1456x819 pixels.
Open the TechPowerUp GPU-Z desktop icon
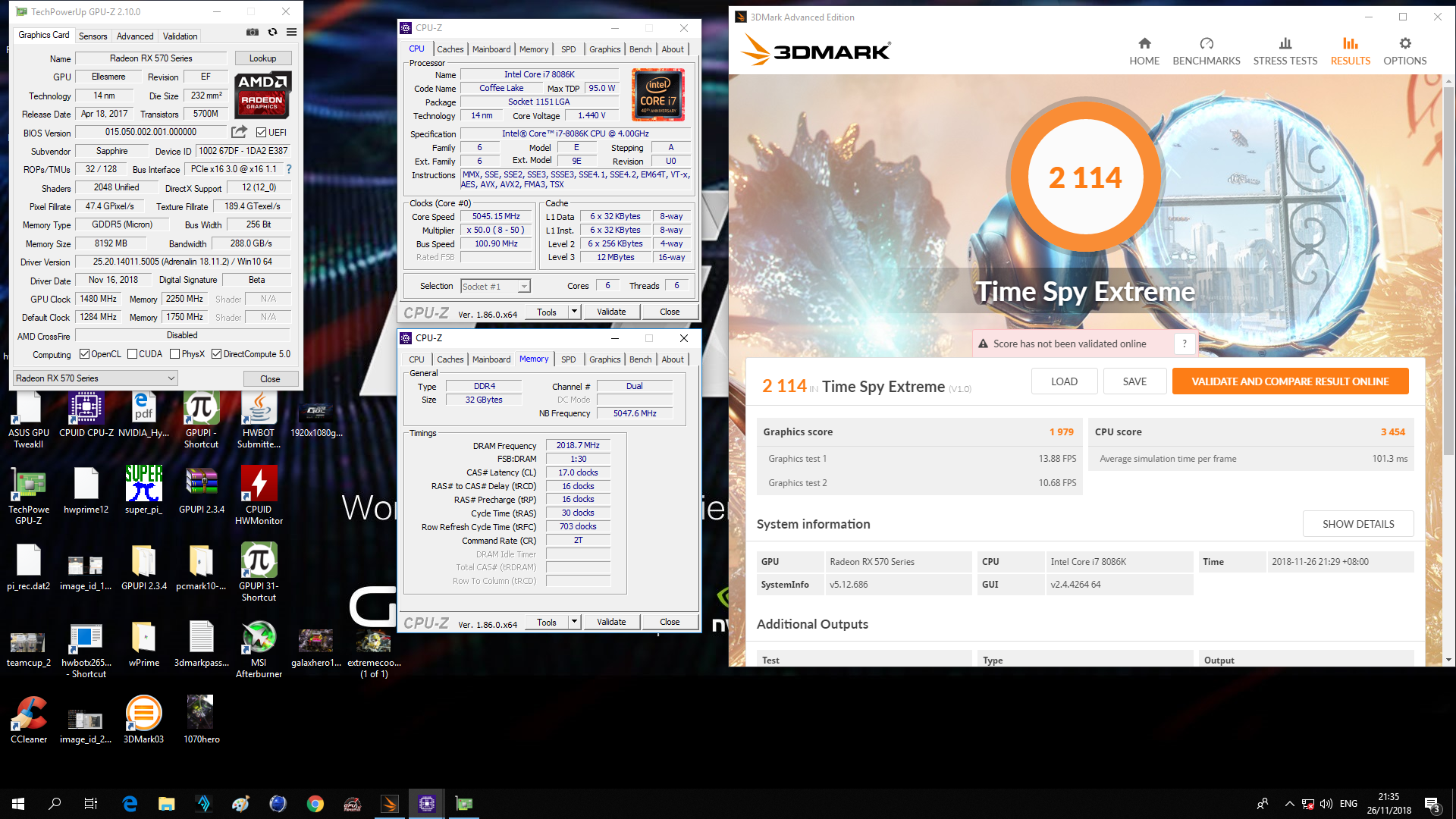coord(29,496)
